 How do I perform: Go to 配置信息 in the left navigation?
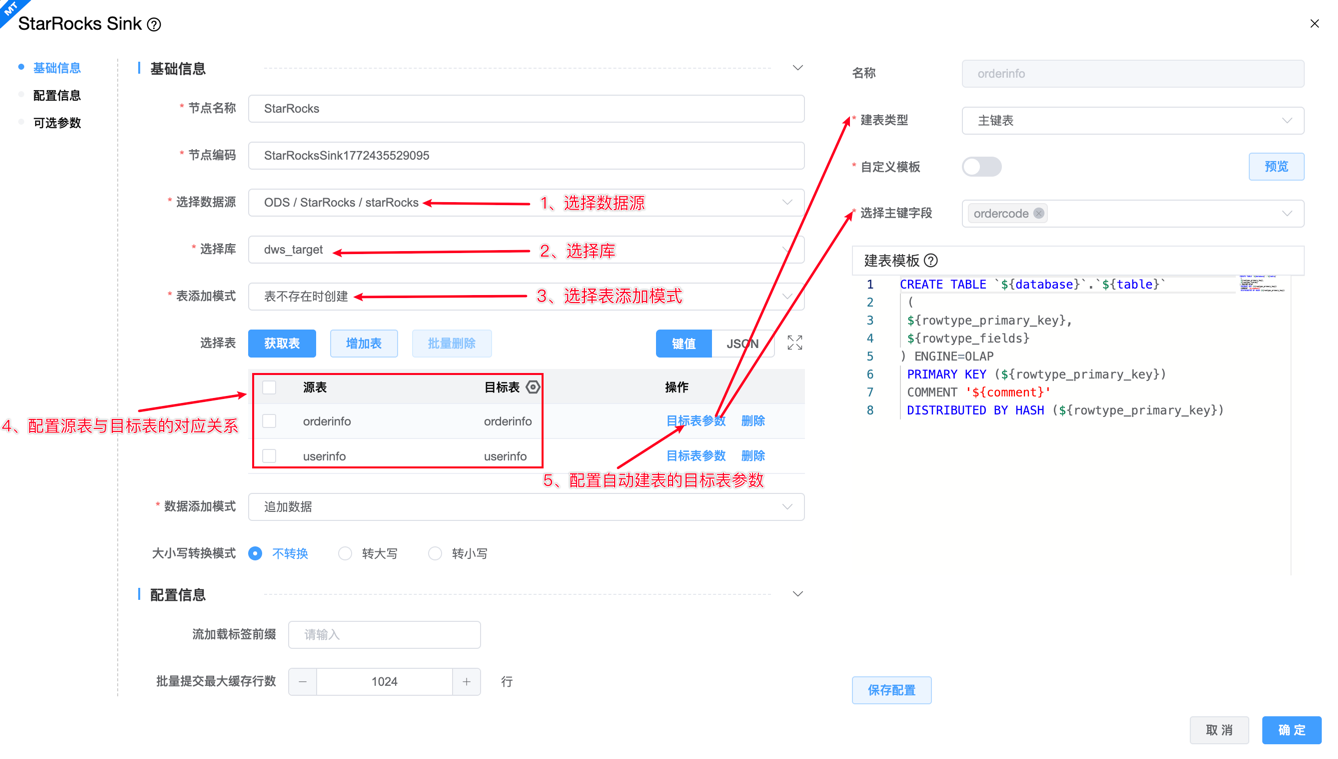[57, 96]
